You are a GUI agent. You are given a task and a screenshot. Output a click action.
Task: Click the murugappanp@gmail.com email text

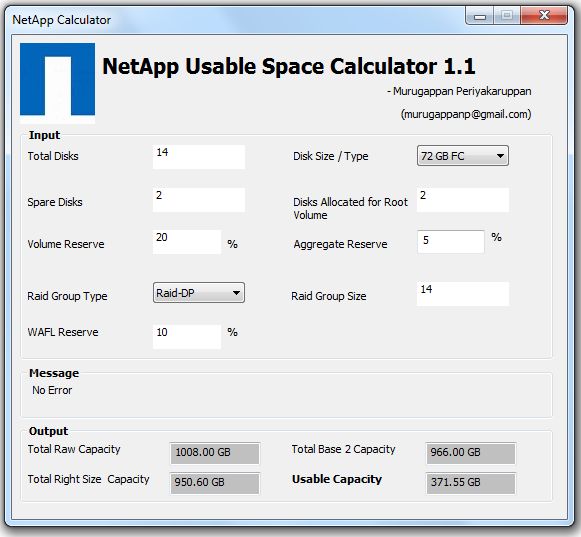(466, 114)
